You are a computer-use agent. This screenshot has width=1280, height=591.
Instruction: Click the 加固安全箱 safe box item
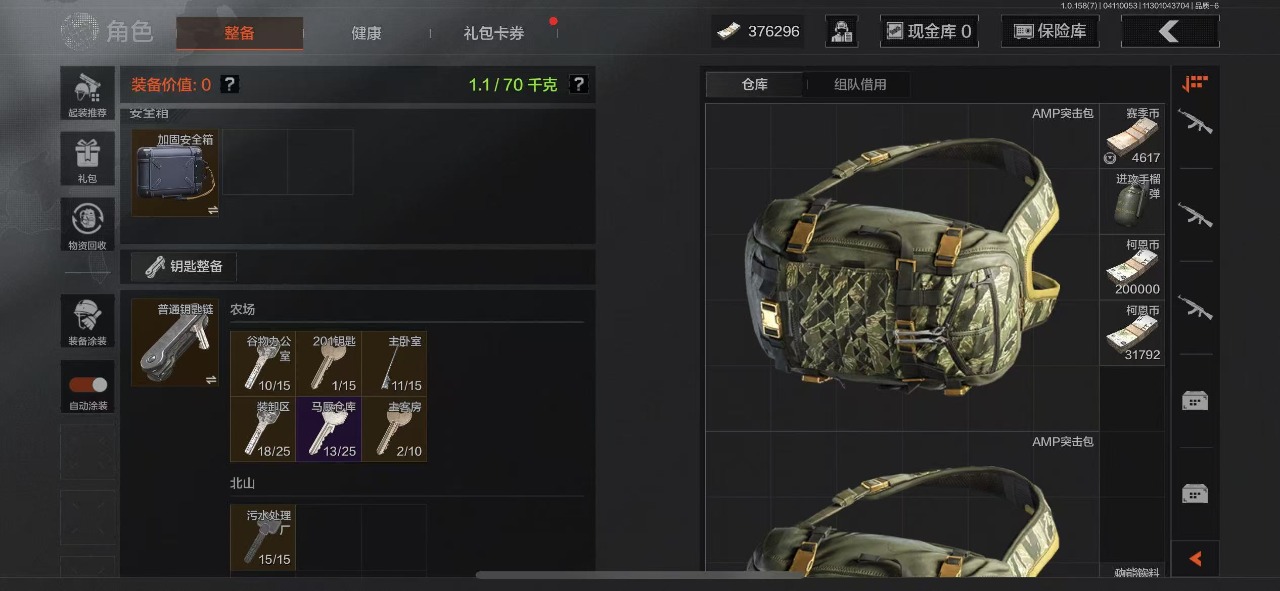pos(176,173)
